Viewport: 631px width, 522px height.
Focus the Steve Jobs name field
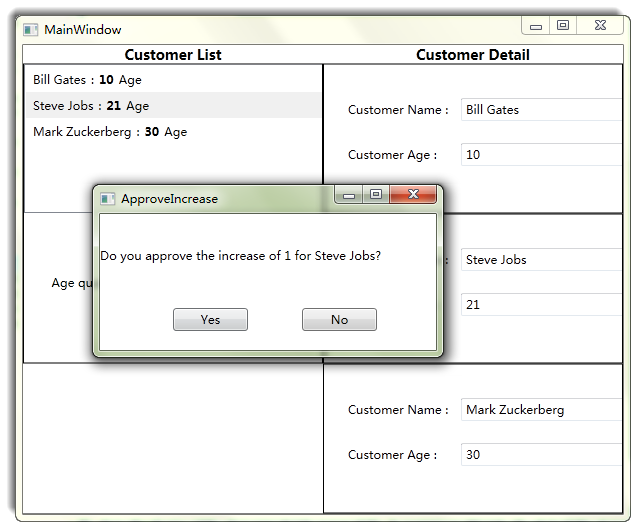tap(542, 260)
